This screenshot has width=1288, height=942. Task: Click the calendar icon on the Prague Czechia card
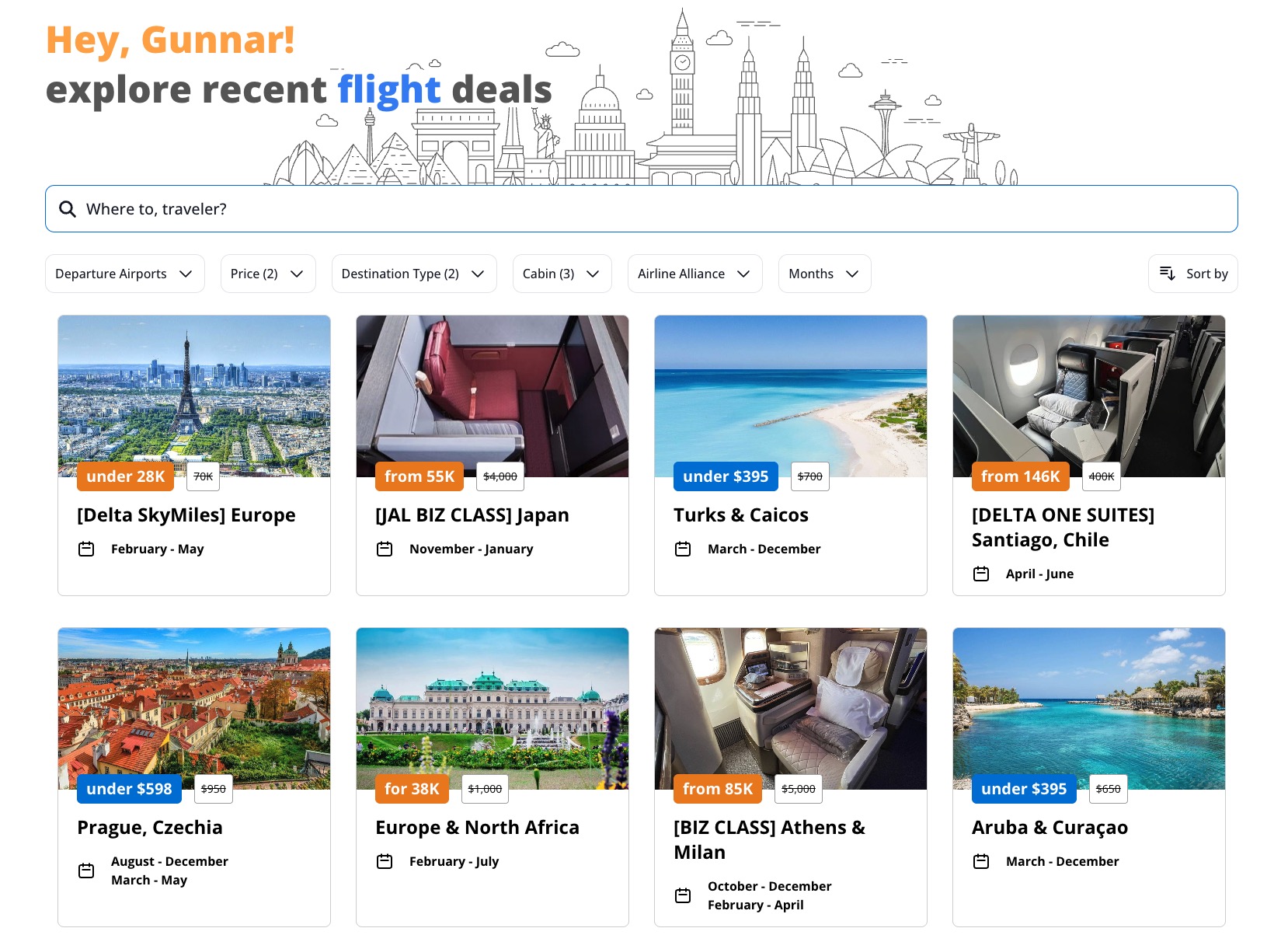pyautogui.click(x=85, y=870)
